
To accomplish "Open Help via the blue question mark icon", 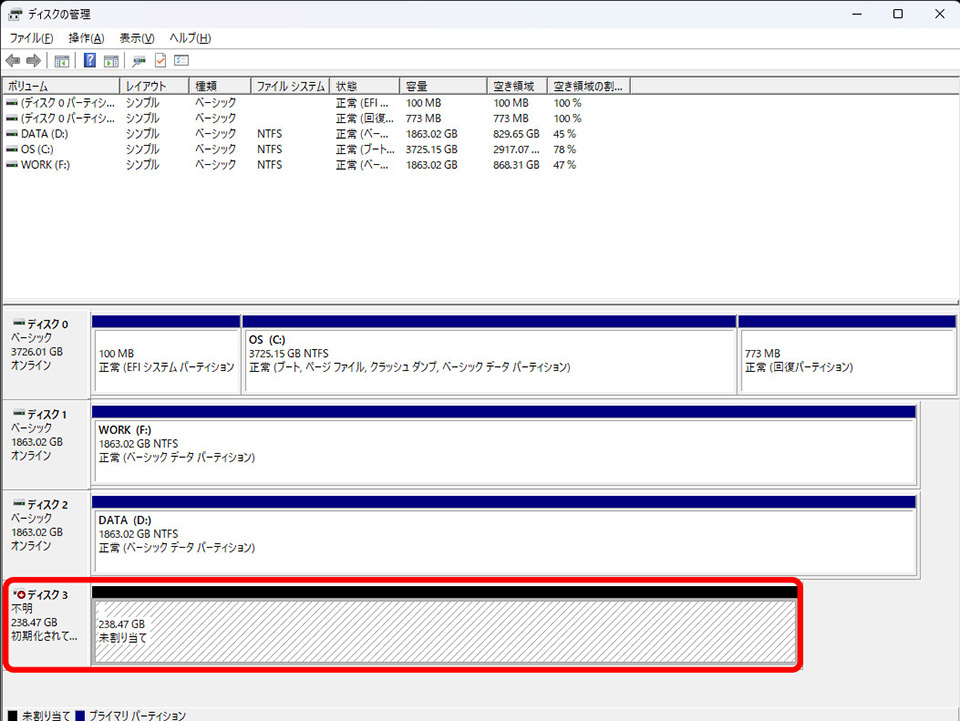I will pos(90,60).
